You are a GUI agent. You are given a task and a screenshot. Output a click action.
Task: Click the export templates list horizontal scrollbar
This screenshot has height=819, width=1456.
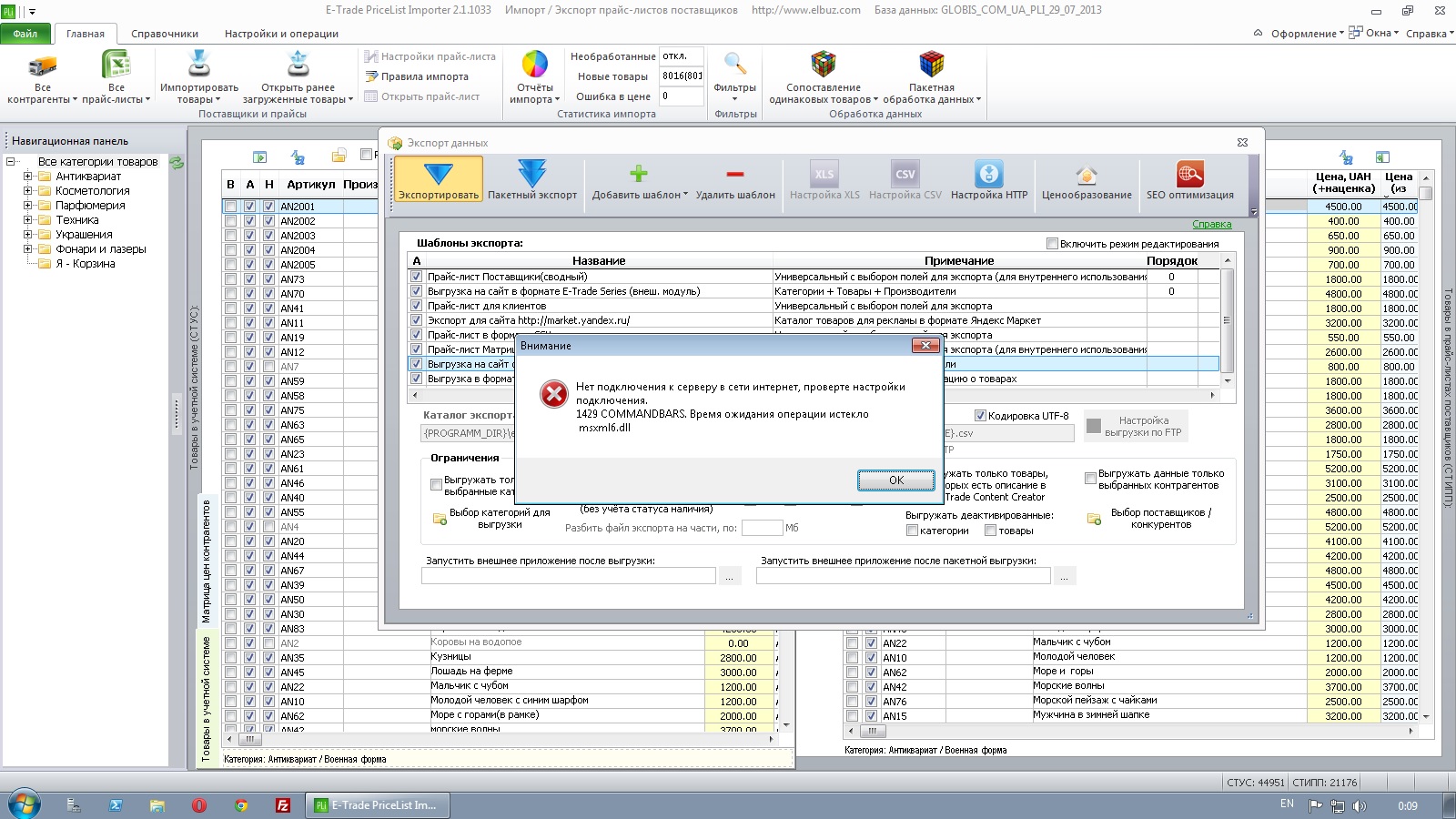point(814,395)
